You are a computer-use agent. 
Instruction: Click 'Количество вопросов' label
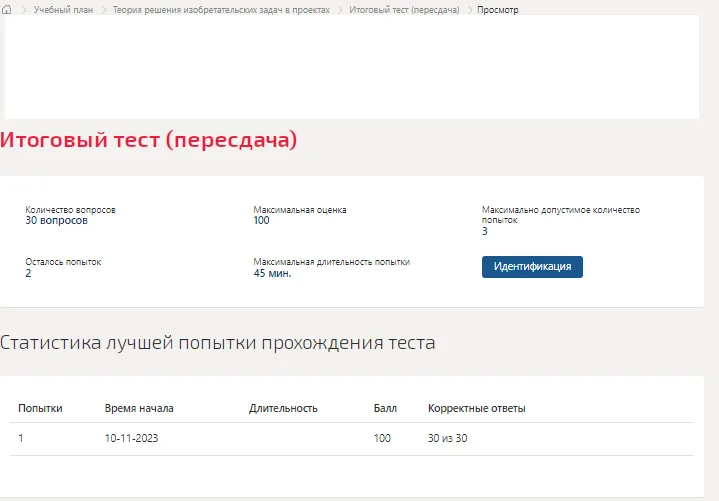(x=71, y=210)
